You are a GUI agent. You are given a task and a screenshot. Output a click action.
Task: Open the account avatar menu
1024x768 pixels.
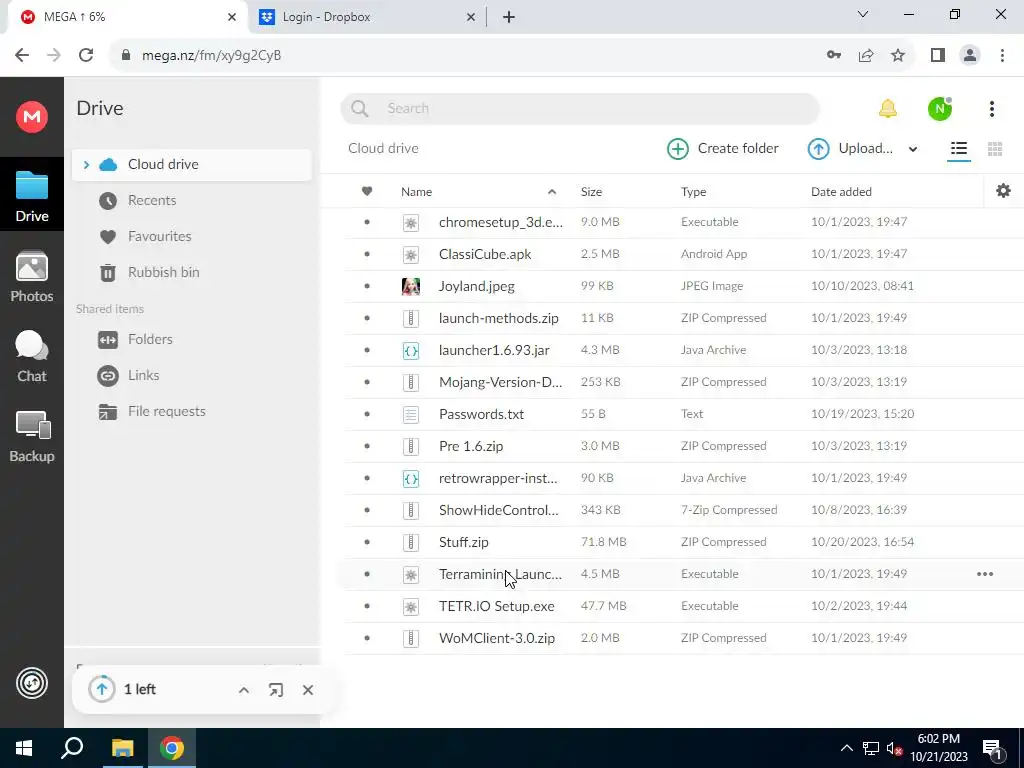[x=940, y=108]
